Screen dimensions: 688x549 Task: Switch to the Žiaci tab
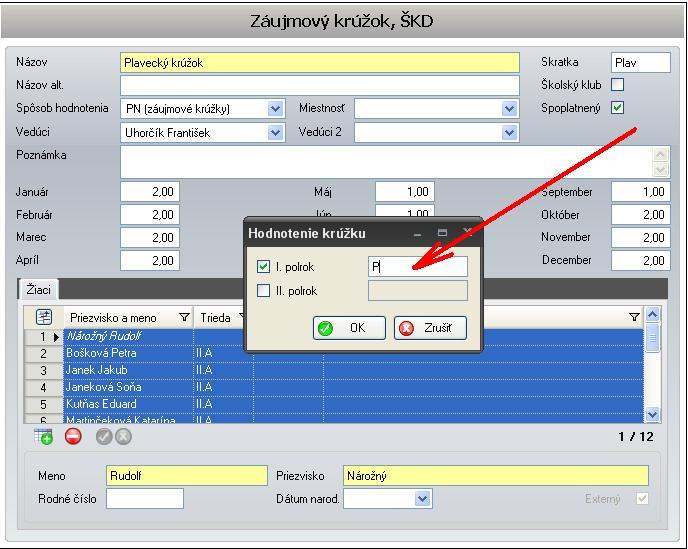(x=39, y=290)
